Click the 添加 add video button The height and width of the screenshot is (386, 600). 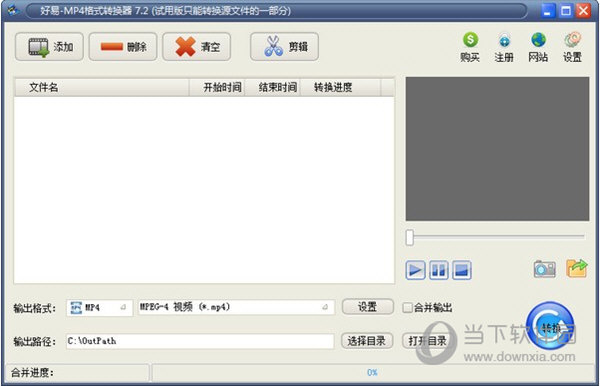pyautogui.click(x=49, y=47)
